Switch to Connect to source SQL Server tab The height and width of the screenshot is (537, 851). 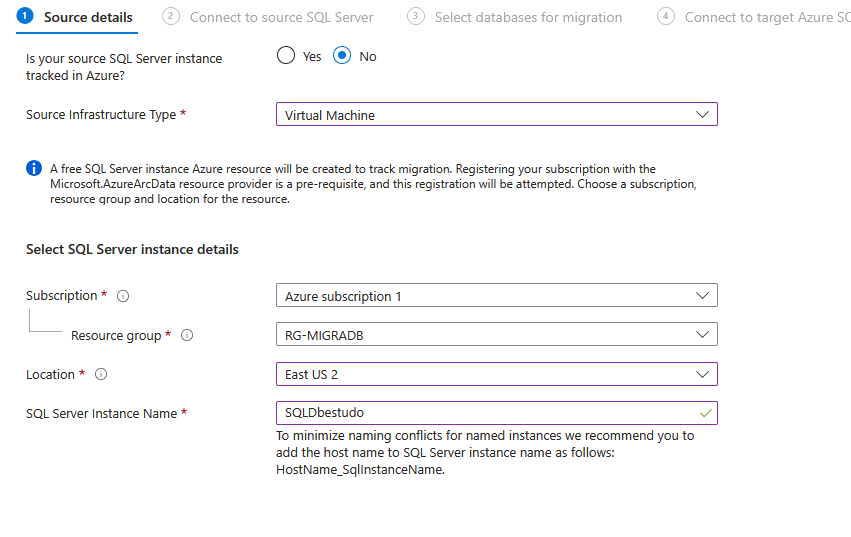tap(281, 17)
